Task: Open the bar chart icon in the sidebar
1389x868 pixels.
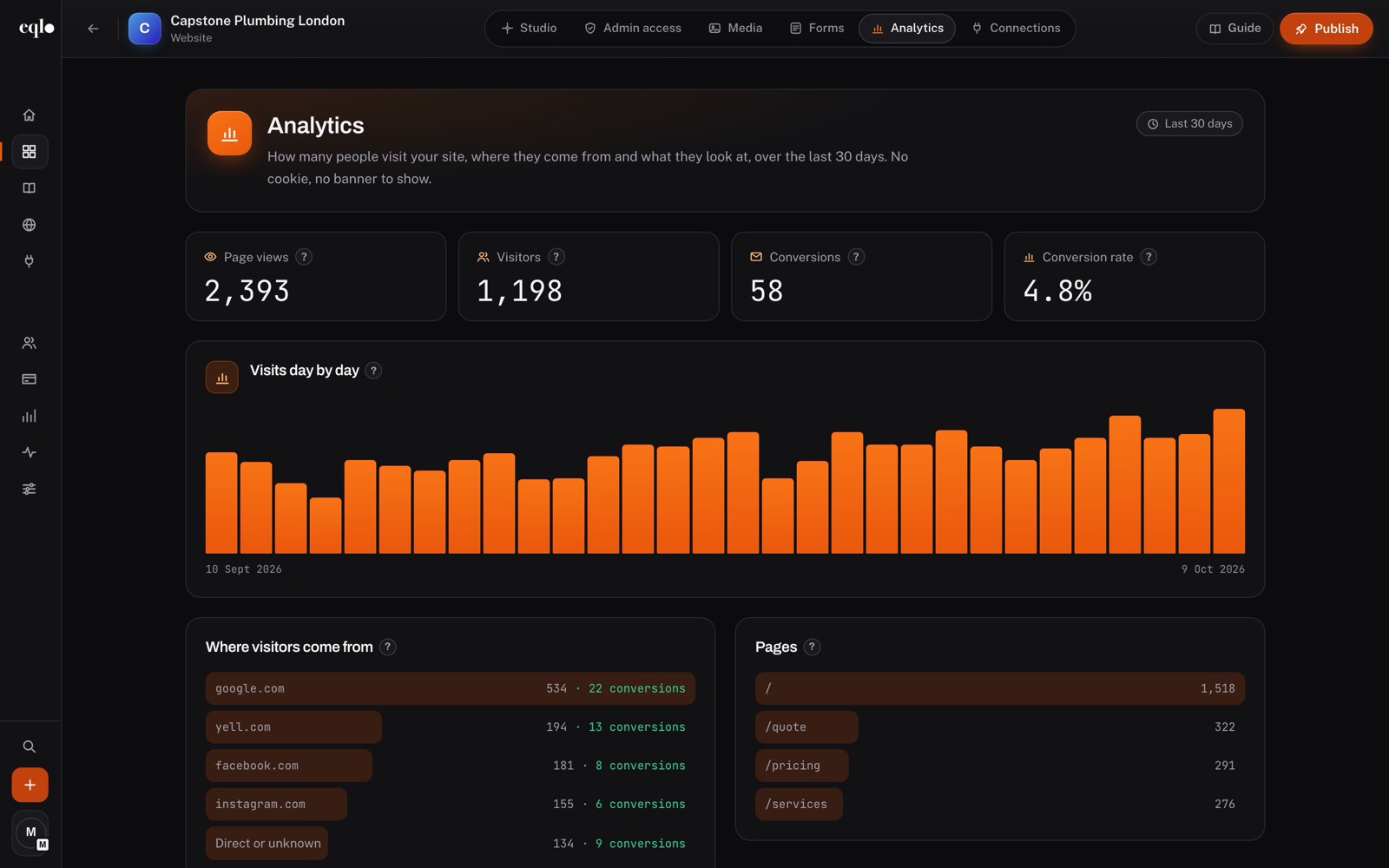Action: pos(29,416)
